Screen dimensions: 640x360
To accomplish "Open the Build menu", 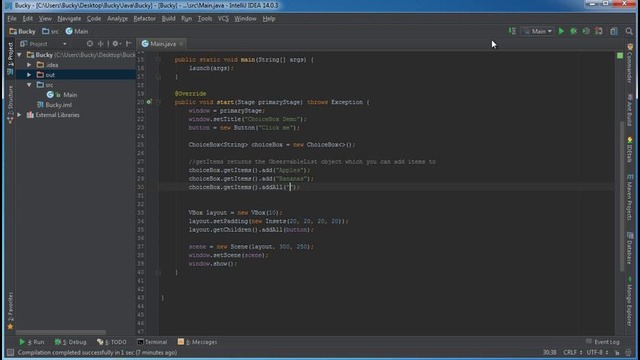I will [168, 19].
